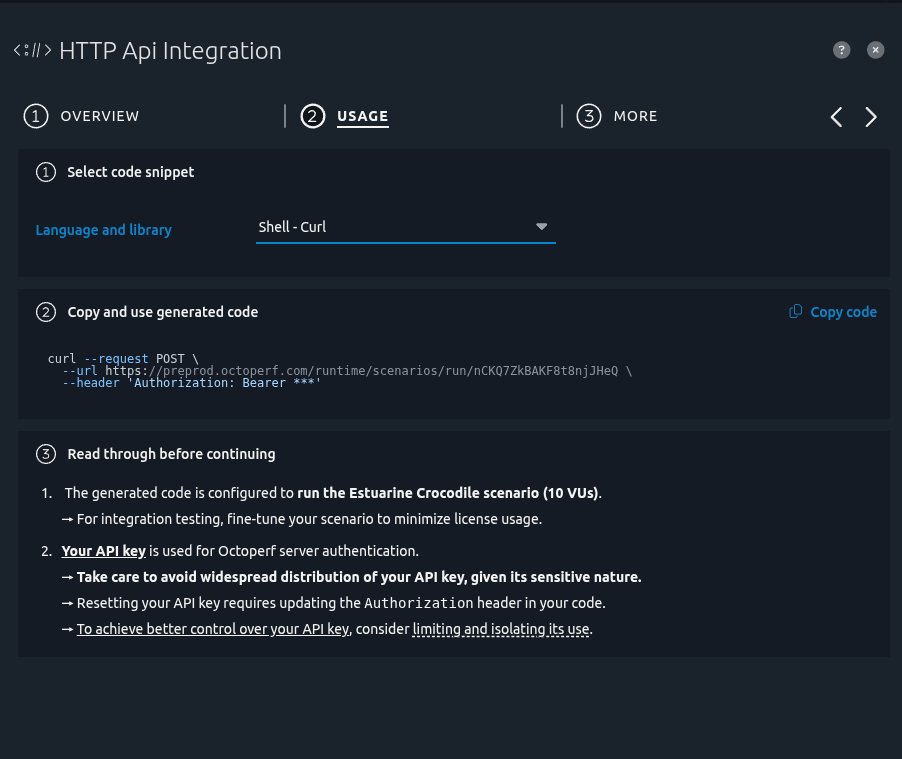Open help via the question mark icon

pyautogui.click(x=841, y=50)
